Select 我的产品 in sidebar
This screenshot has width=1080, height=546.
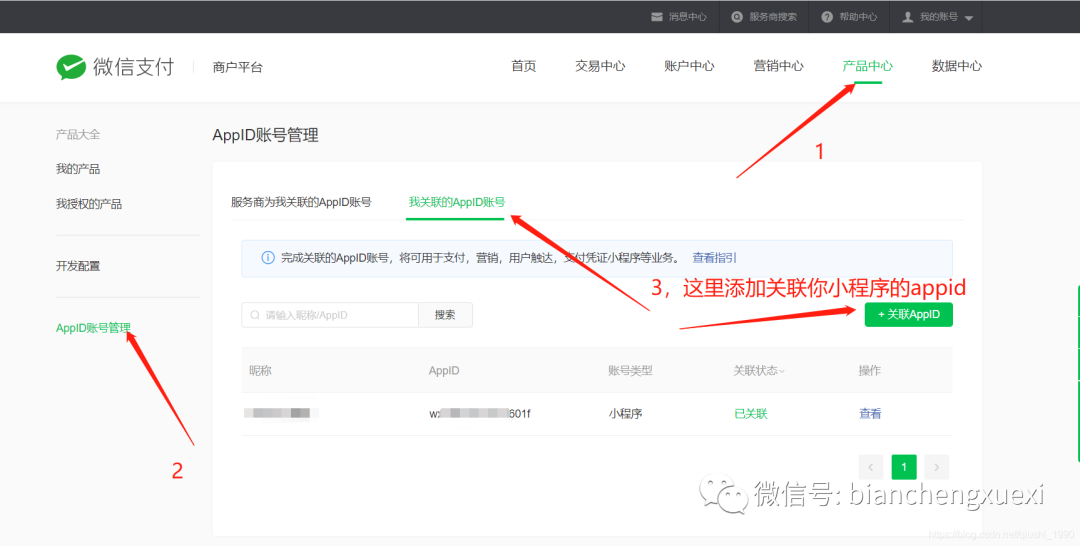pyautogui.click(x=78, y=169)
